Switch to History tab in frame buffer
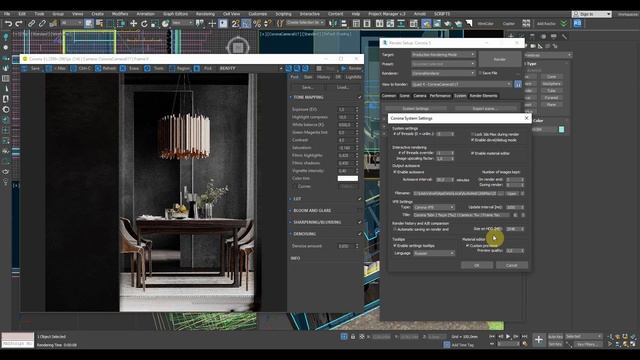Image resolution: width=640 pixels, height=360 pixels. click(323, 77)
